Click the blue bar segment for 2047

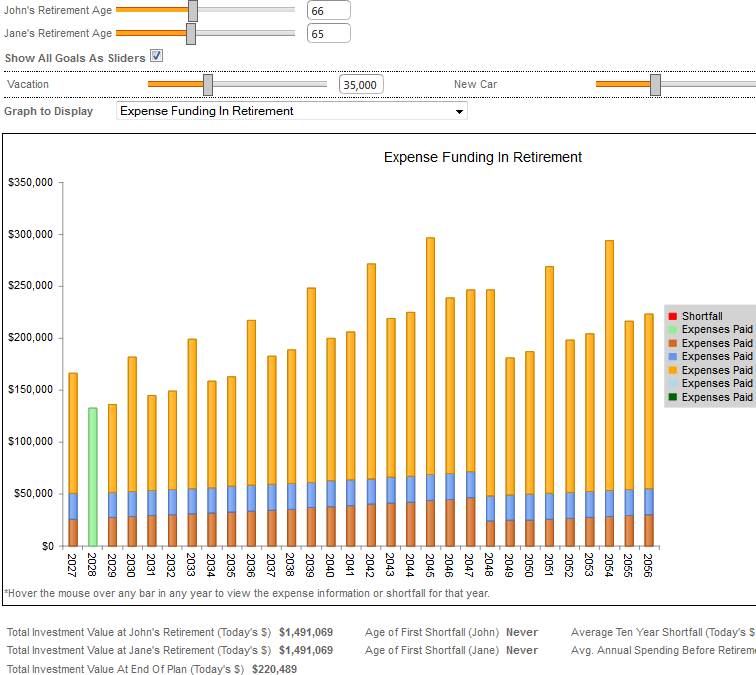click(x=471, y=485)
